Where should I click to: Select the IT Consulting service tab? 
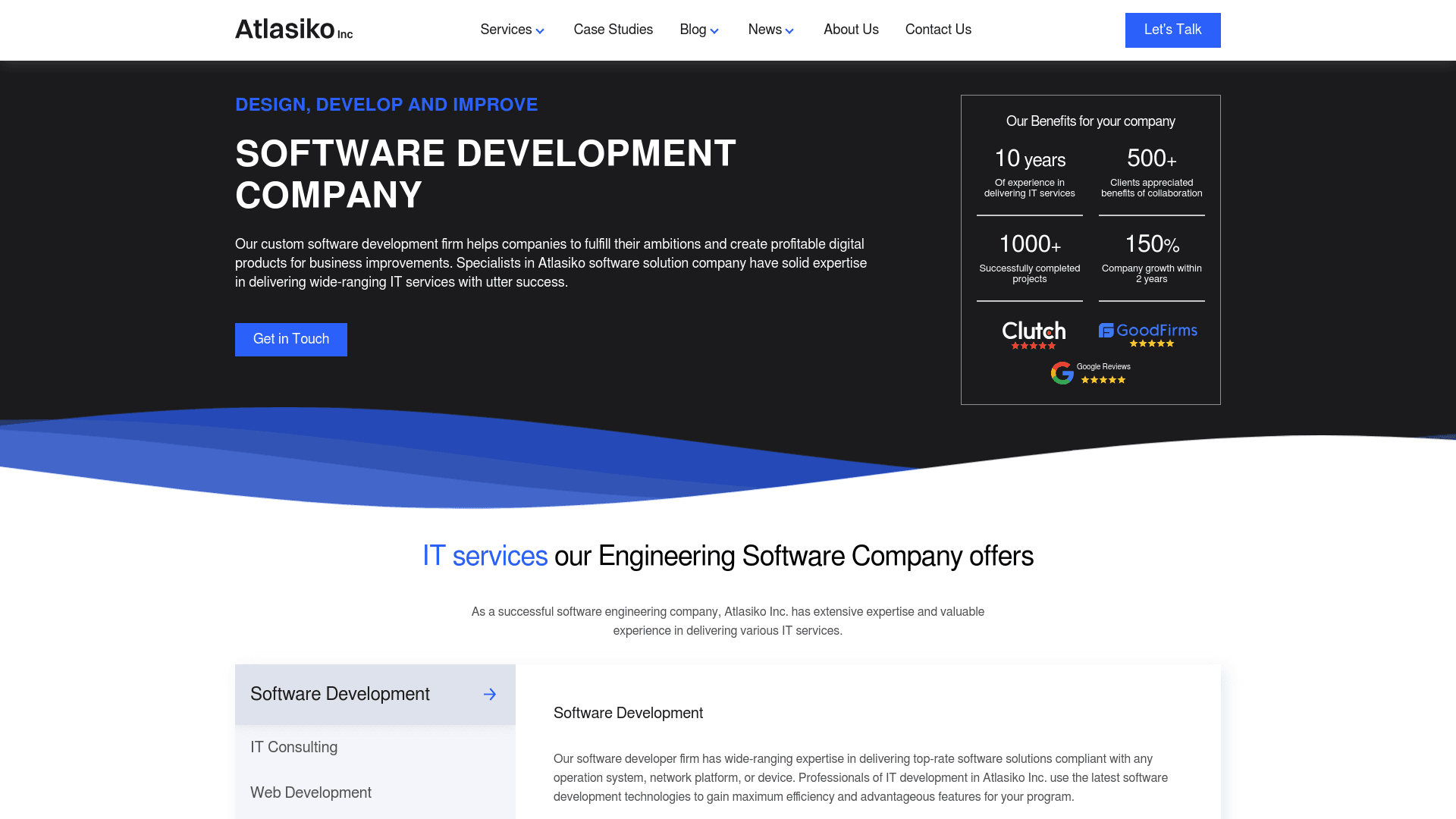point(293,747)
